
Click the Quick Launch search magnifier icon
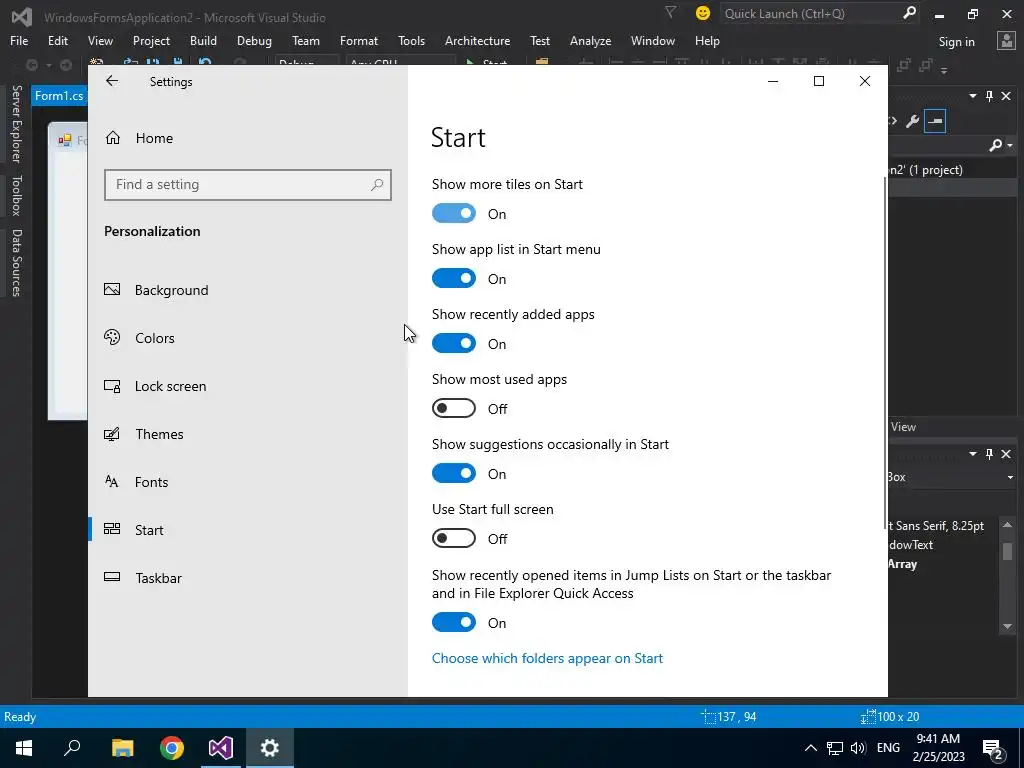908,13
